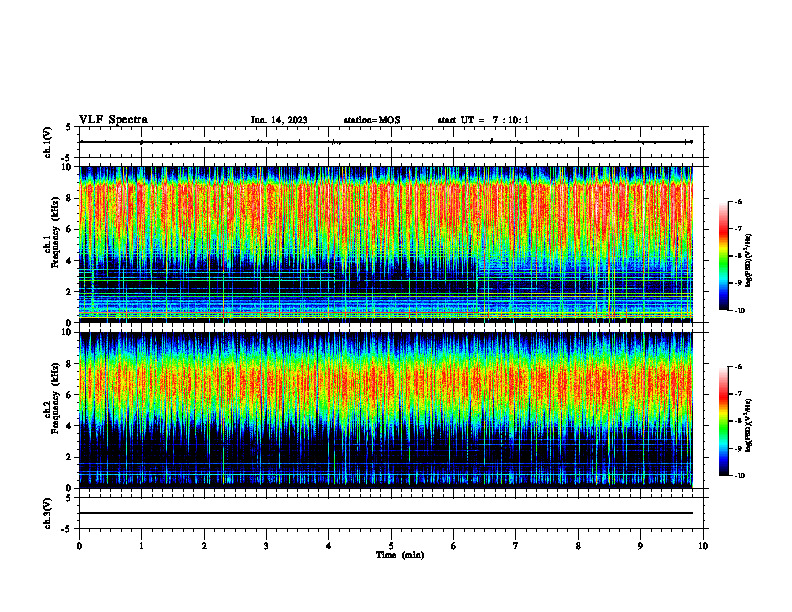Image resolution: width=792 pixels, height=612 pixels.
Task: Click the ch.1 color bar PSD unit label
Action: coord(749,260)
